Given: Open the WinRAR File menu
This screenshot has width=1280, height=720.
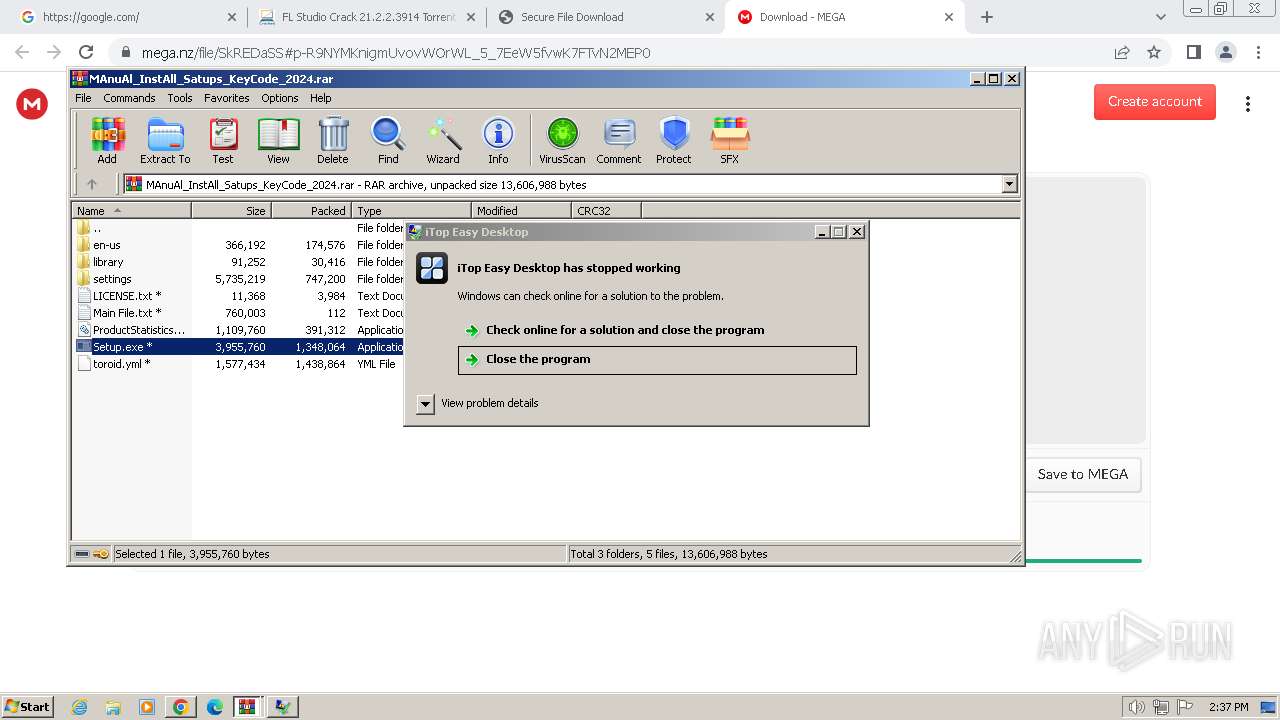Looking at the screenshot, I should pos(83,98).
